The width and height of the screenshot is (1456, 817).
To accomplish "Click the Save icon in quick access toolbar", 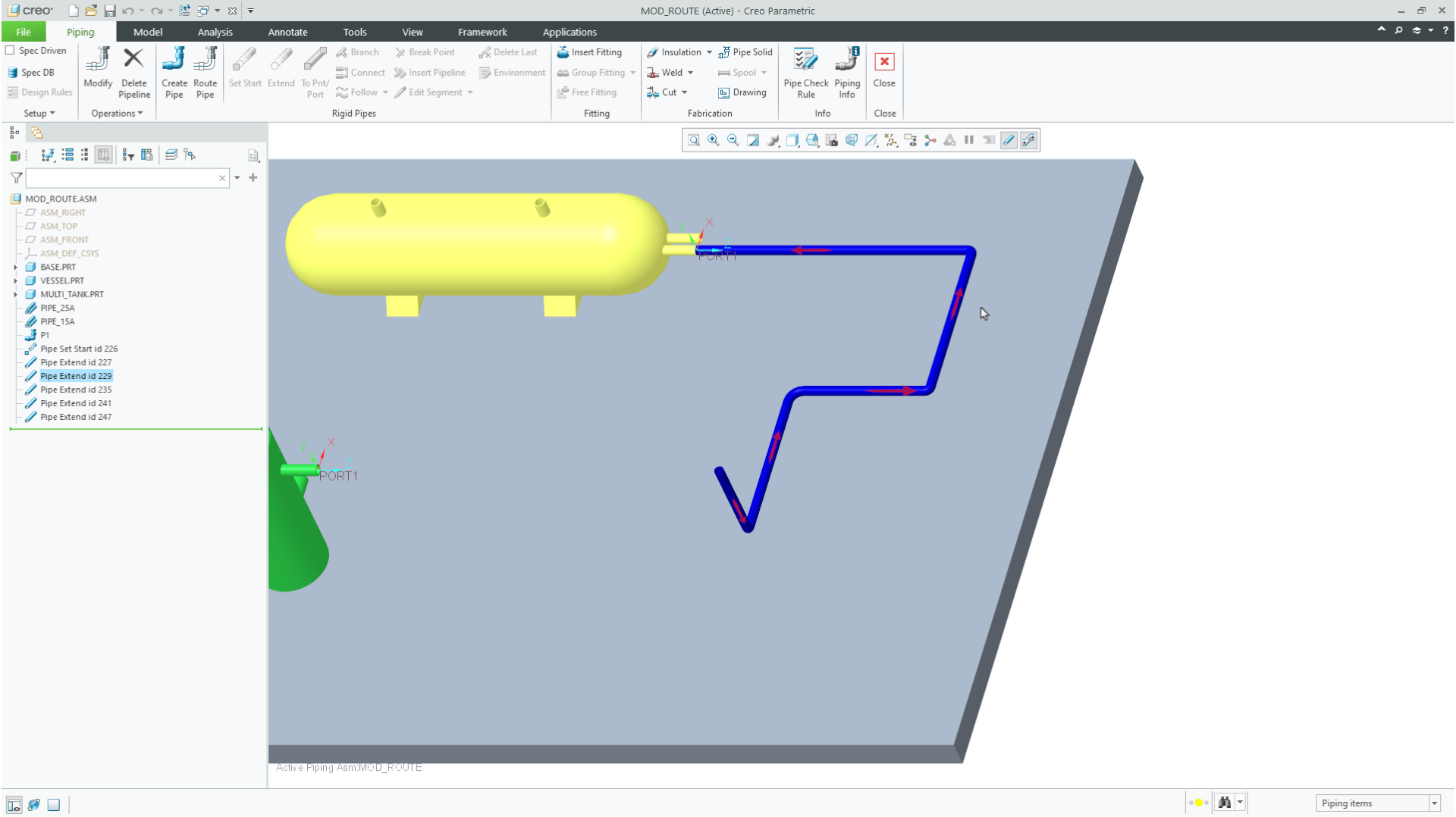I will click(x=109, y=11).
